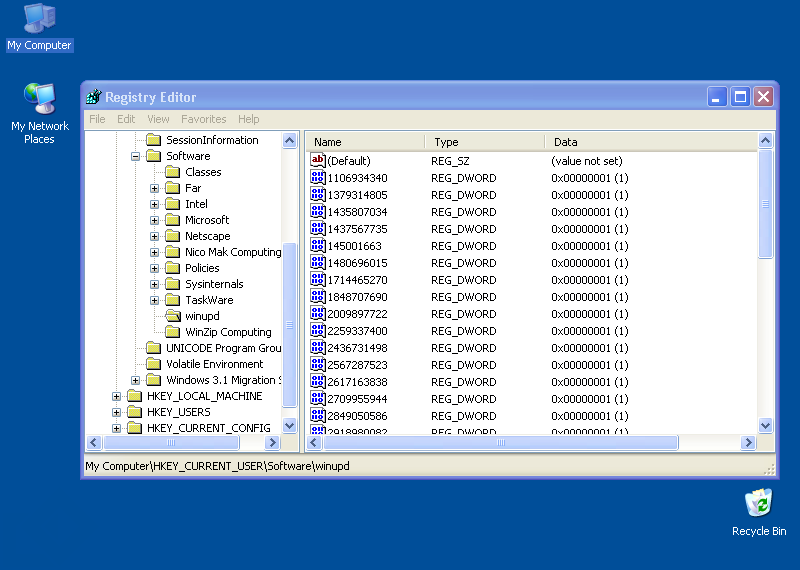800x570 pixels.
Task: Select the Sysinternals key in tree
Action: (x=214, y=284)
